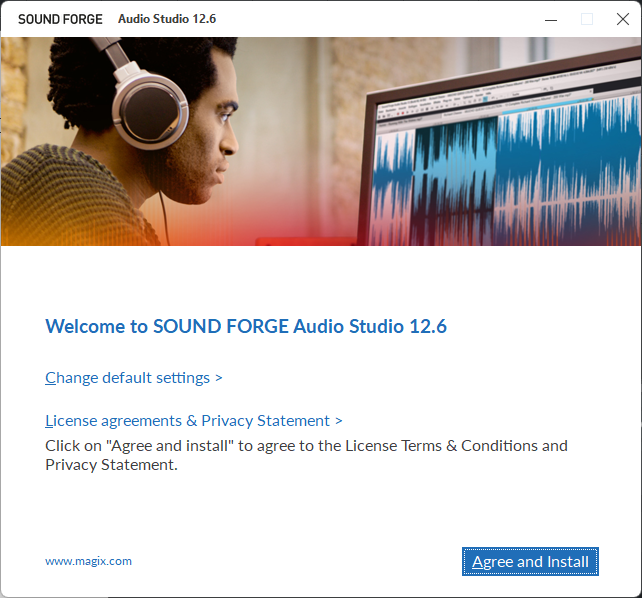The height and width of the screenshot is (598, 642).
Task: Minimize the SOUND FORGE installer window
Action: 551,19
